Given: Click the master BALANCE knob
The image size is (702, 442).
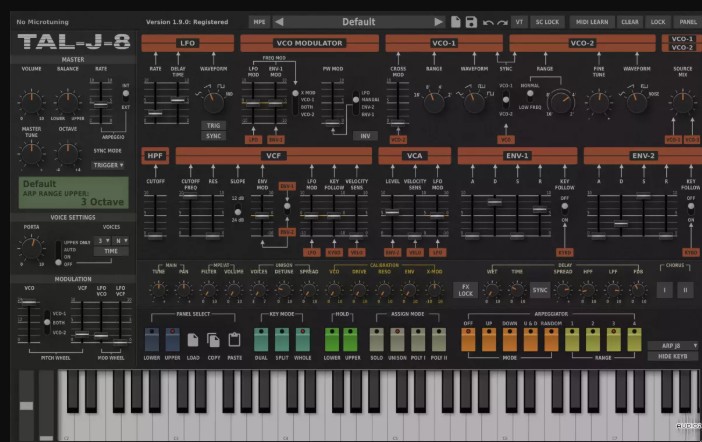Looking at the screenshot, I should [x=68, y=102].
